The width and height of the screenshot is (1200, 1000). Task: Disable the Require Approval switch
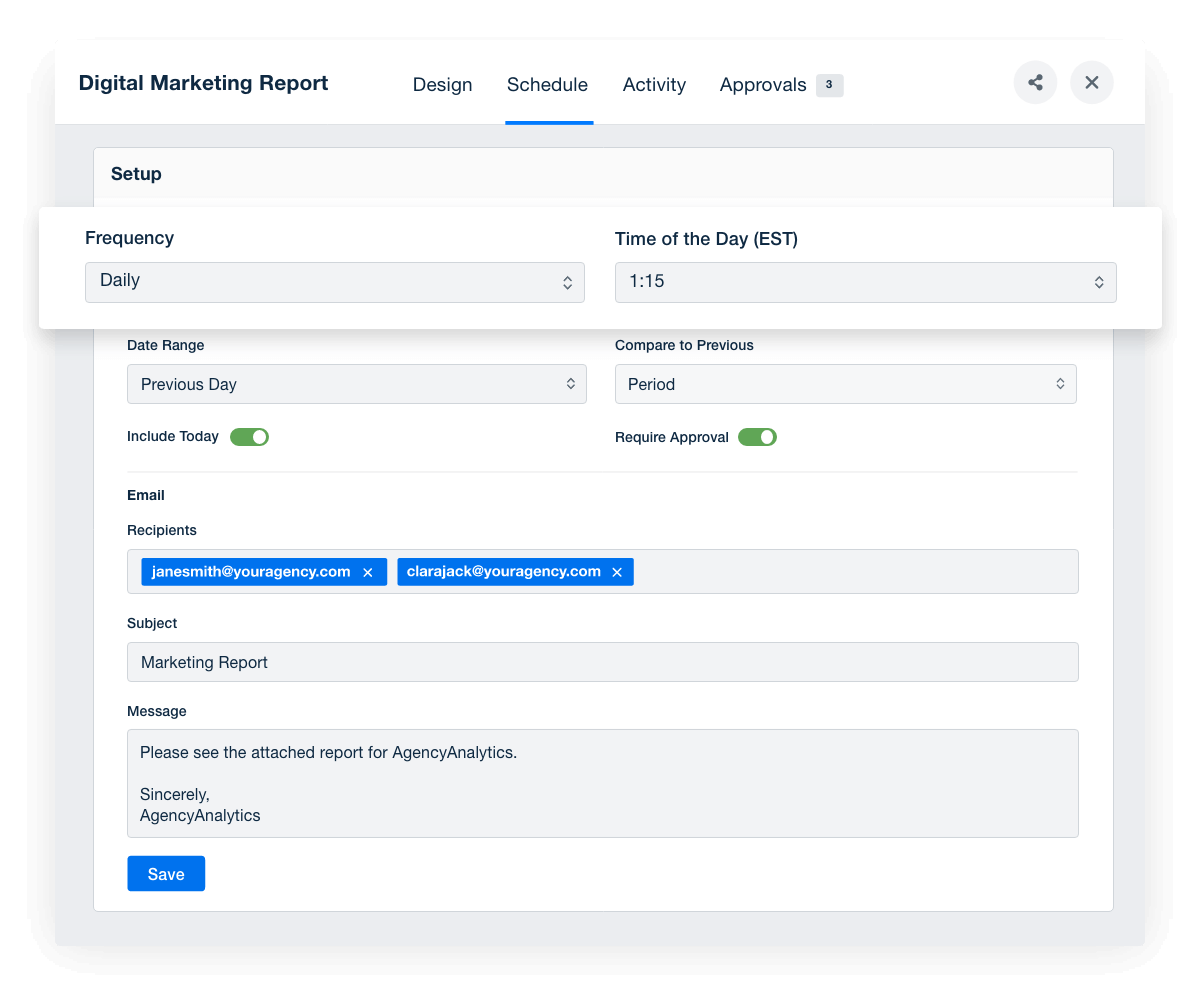click(x=757, y=437)
